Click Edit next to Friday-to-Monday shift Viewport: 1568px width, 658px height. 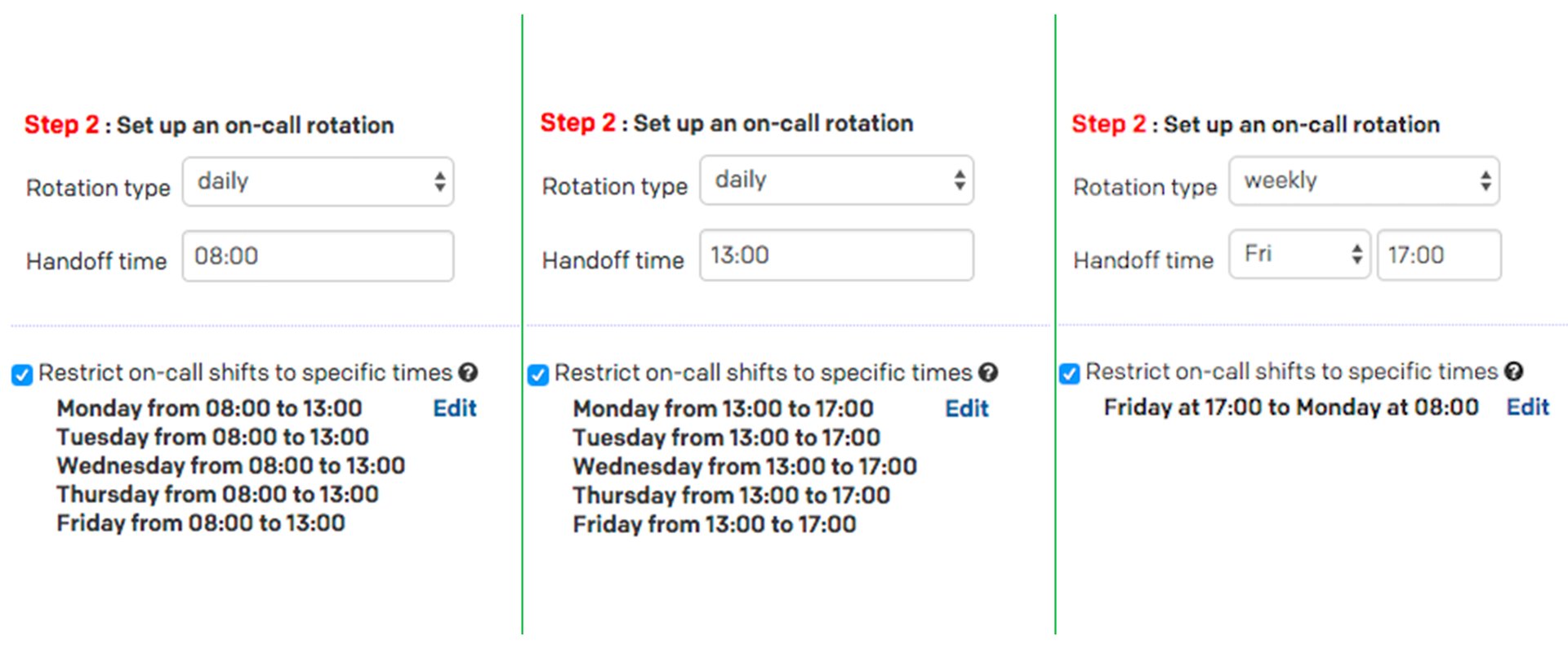coord(1526,407)
